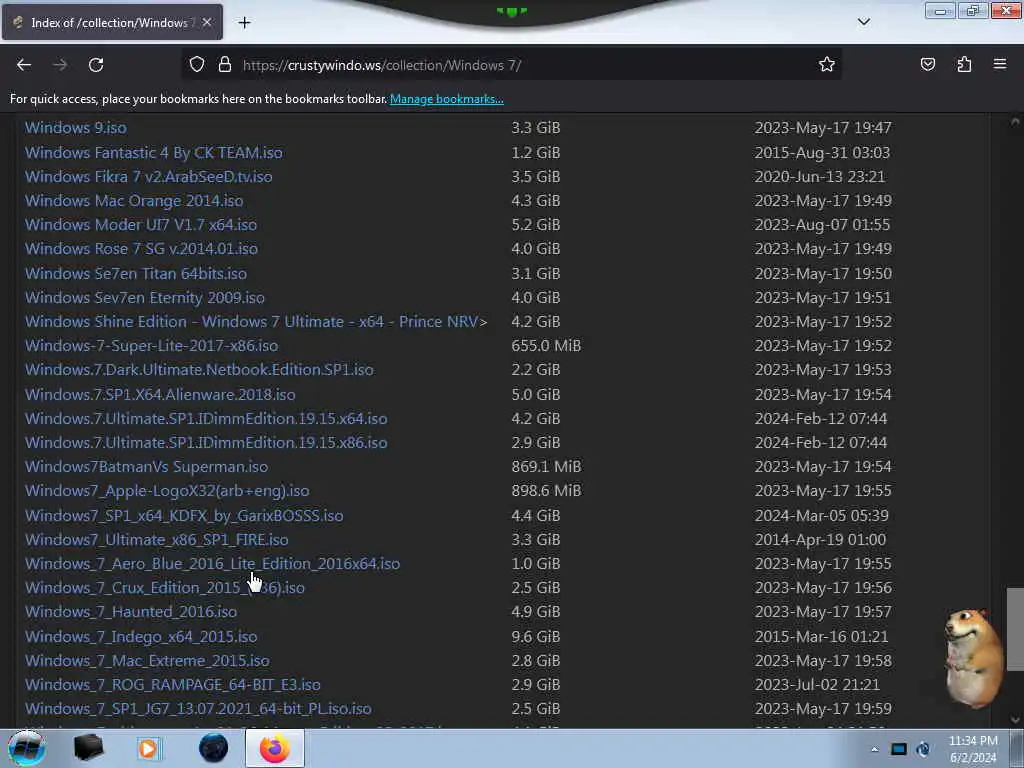This screenshot has height=768, width=1024.
Task: Download Windows Se7en Titan 64bits.iso
Action: click(136, 274)
